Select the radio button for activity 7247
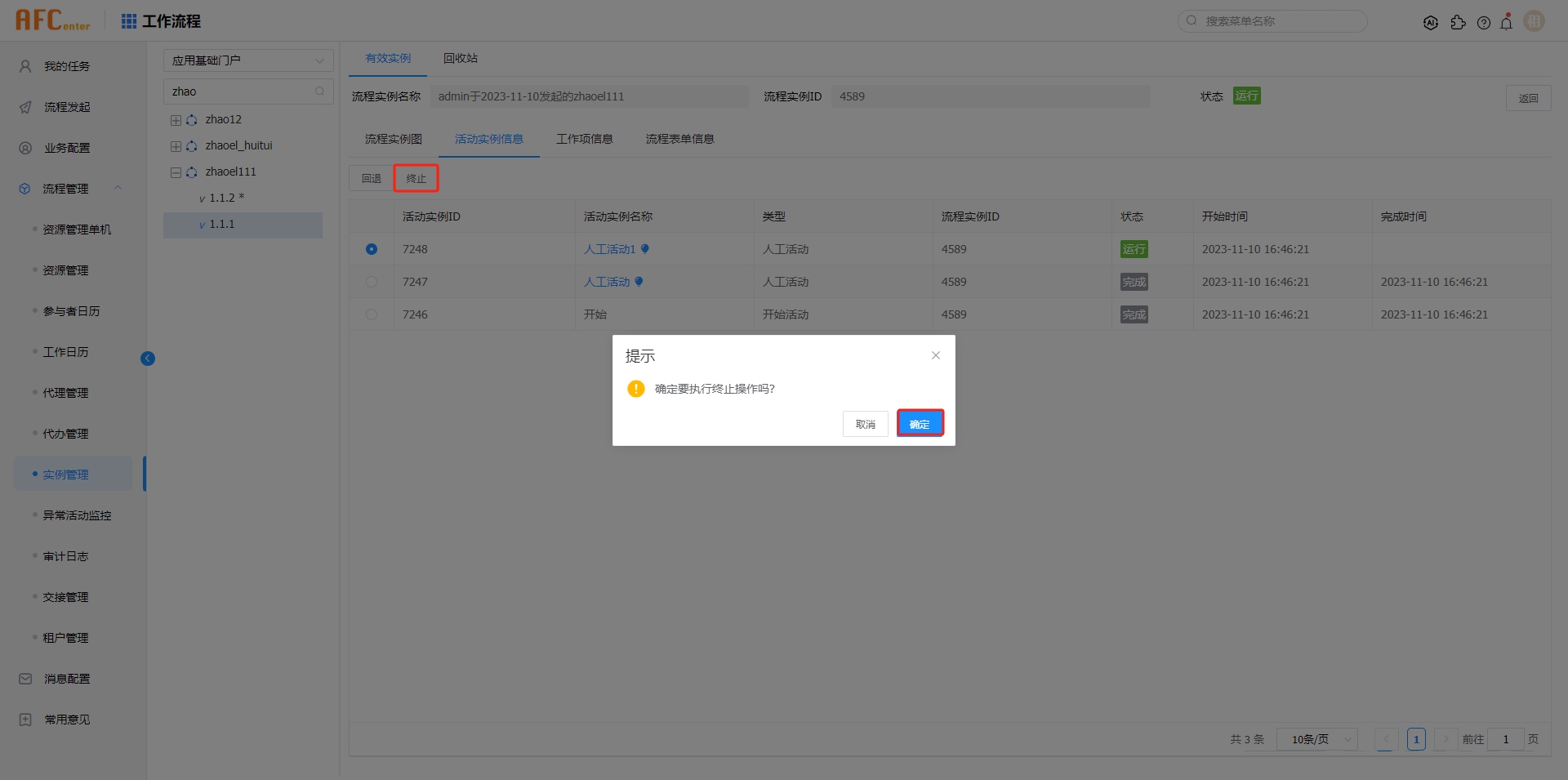Screen dimensions: 1568x780 click(372, 282)
